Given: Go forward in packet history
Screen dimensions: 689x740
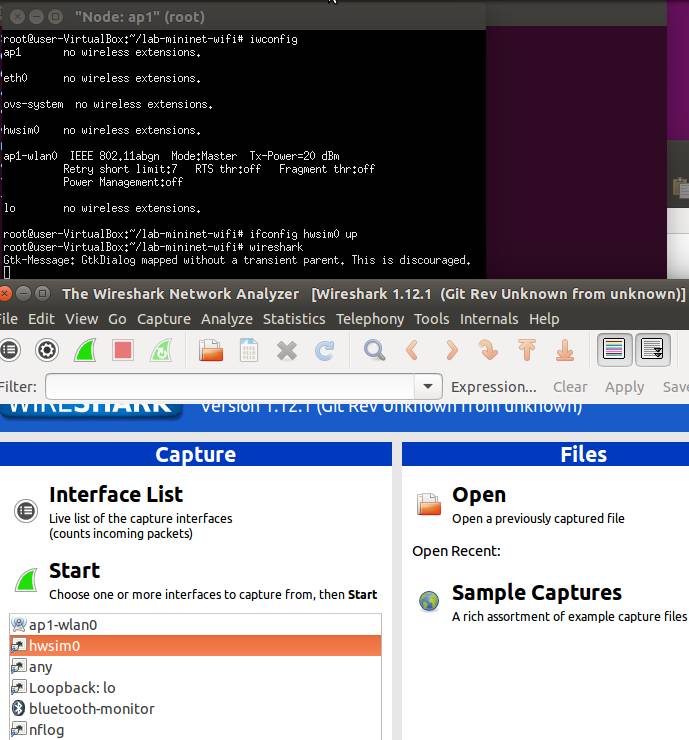Looking at the screenshot, I should point(452,350).
